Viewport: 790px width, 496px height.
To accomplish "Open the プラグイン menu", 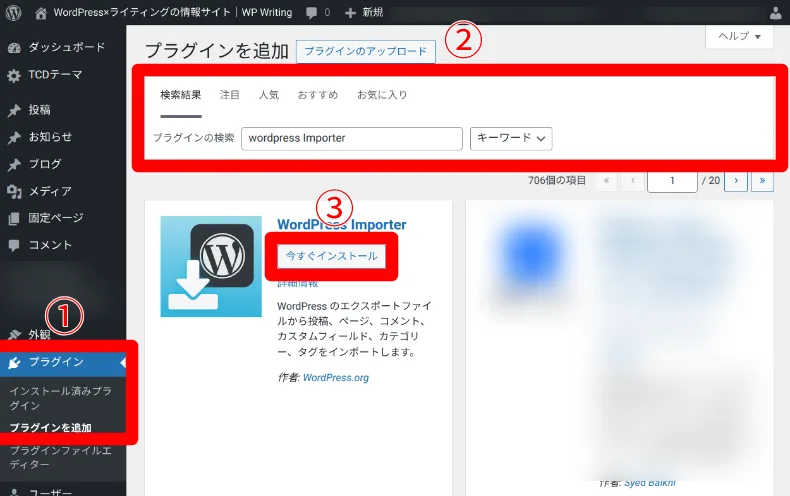I will 63,362.
